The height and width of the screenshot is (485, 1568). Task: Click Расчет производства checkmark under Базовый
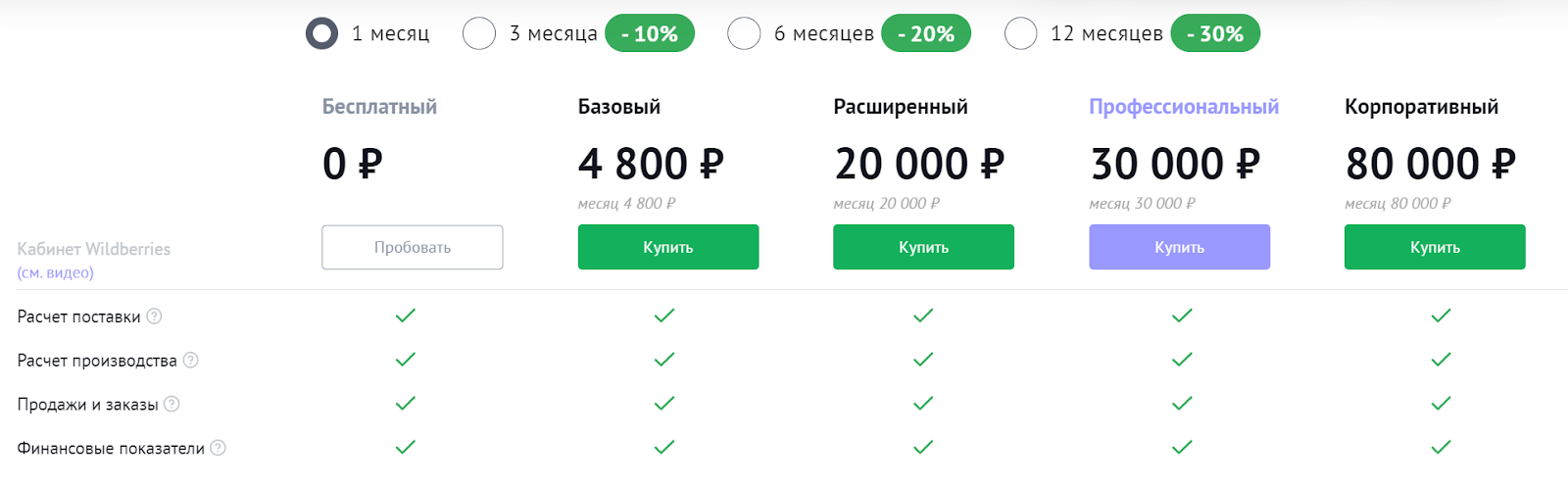point(664,360)
